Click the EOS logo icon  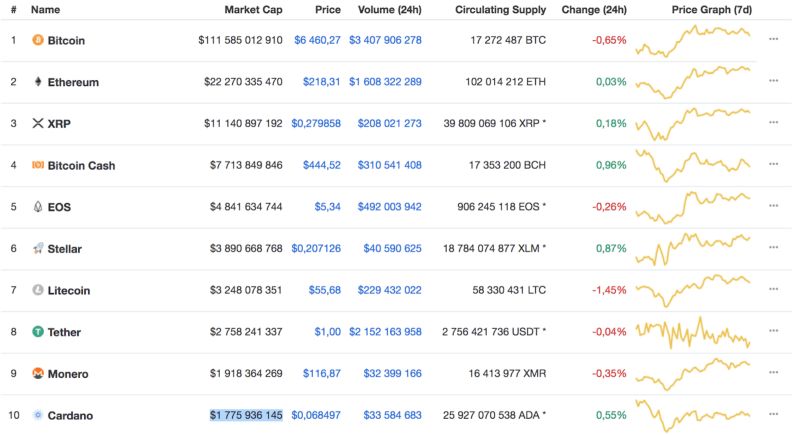(38, 207)
